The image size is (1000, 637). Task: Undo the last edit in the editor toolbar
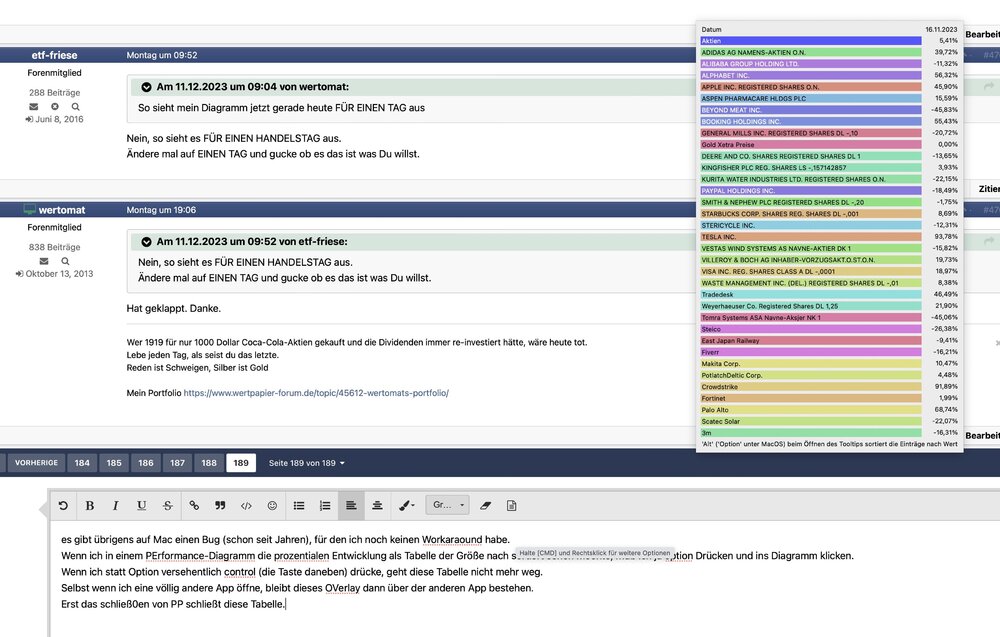point(63,506)
